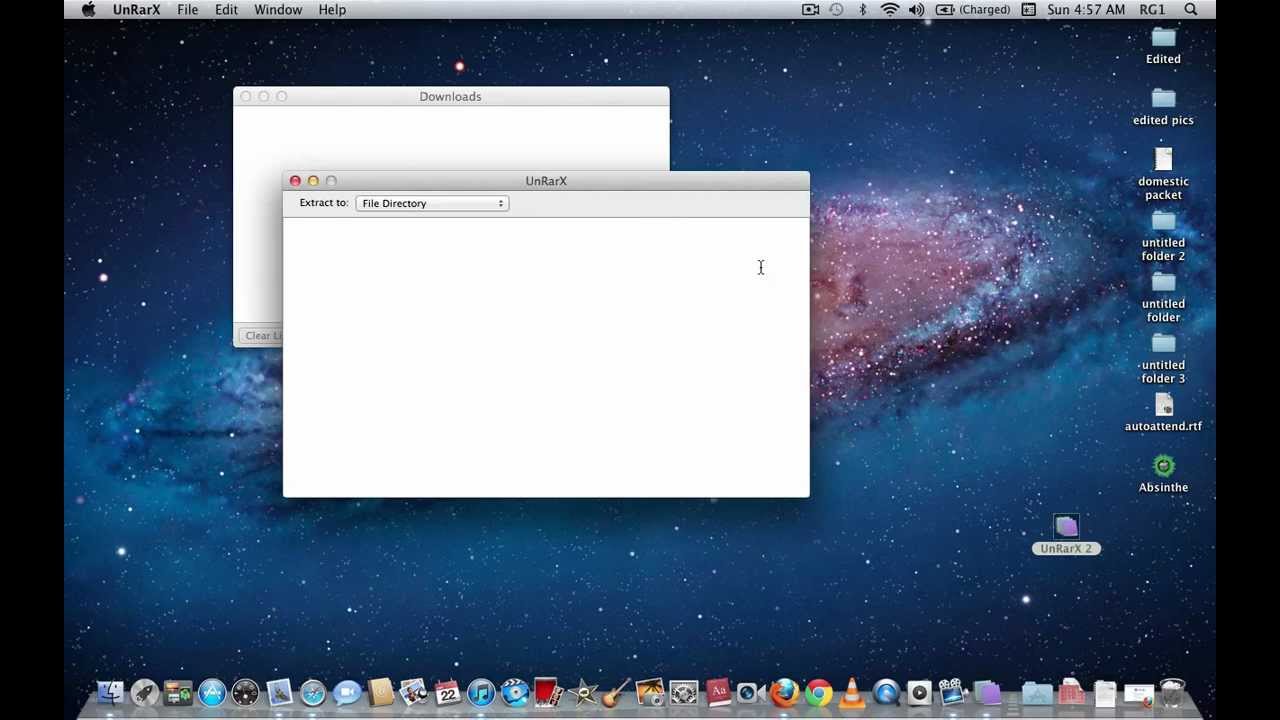Screen dimensions: 1280x720
Task: Select the domestic packet document icon
Action: [1163, 174]
